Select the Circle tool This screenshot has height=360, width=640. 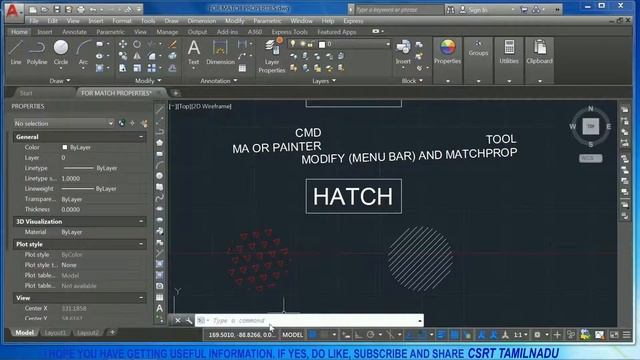(61, 53)
